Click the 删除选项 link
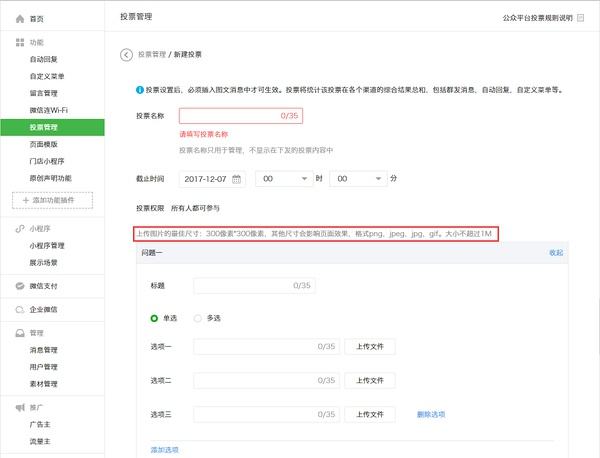The image size is (600, 458). tap(431, 414)
